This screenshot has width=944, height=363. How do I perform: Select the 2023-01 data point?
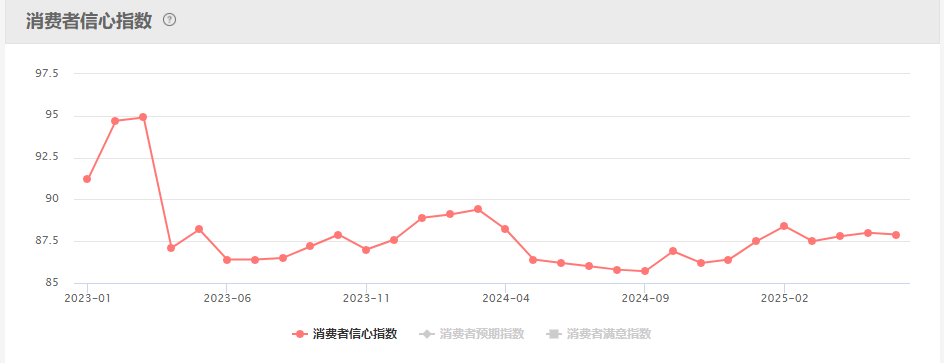pyautogui.click(x=87, y=179)
